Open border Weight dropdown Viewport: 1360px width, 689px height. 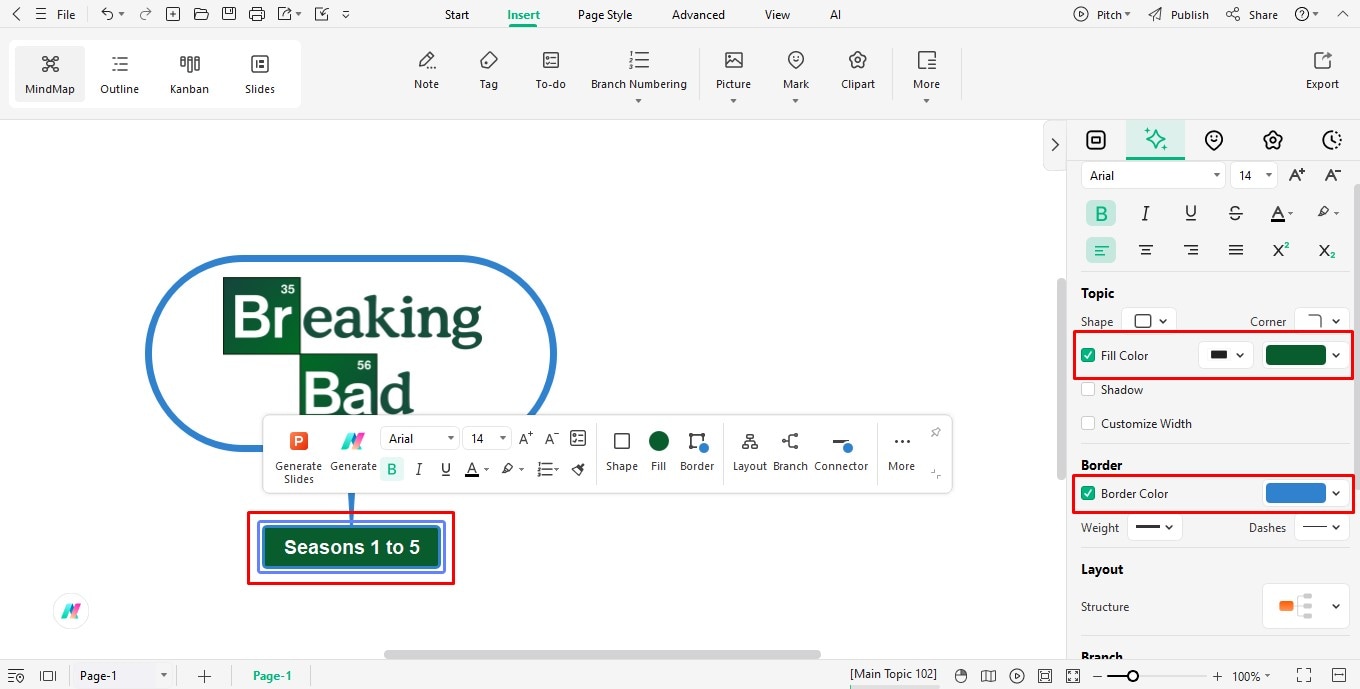click(1155, 527)
